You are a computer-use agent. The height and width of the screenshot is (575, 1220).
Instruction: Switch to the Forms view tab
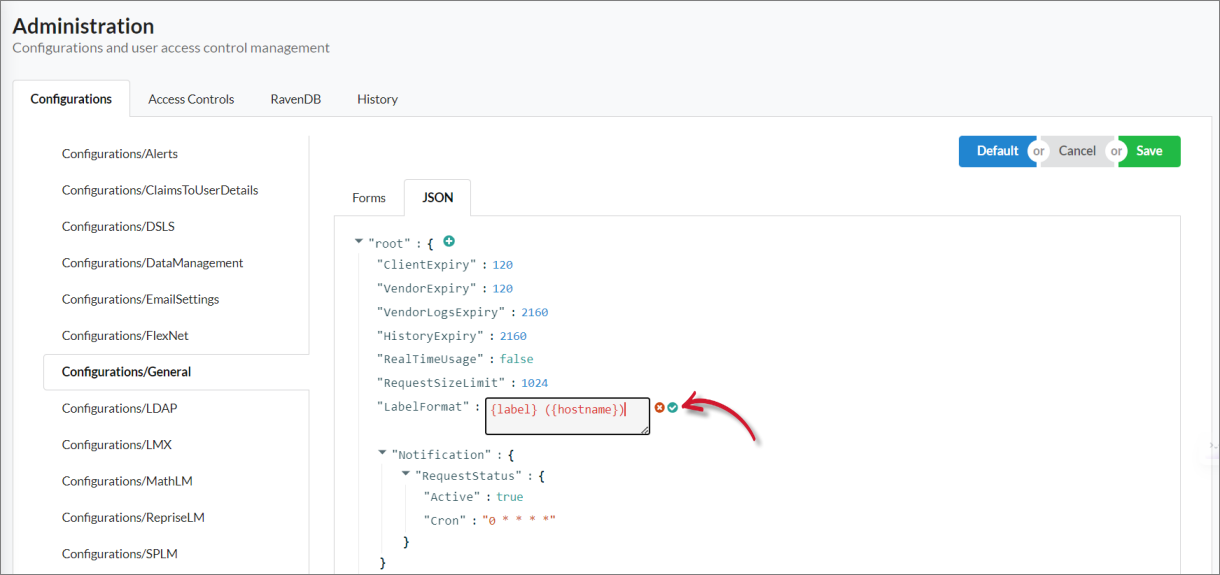pos(369,198)
